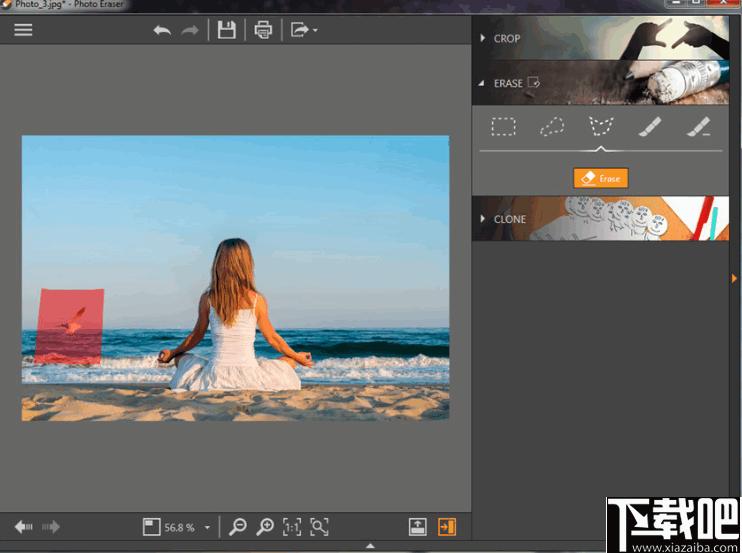Expand the bottom panel up arrow
This screenshot has height=553, width=742.
coord(371,546)
